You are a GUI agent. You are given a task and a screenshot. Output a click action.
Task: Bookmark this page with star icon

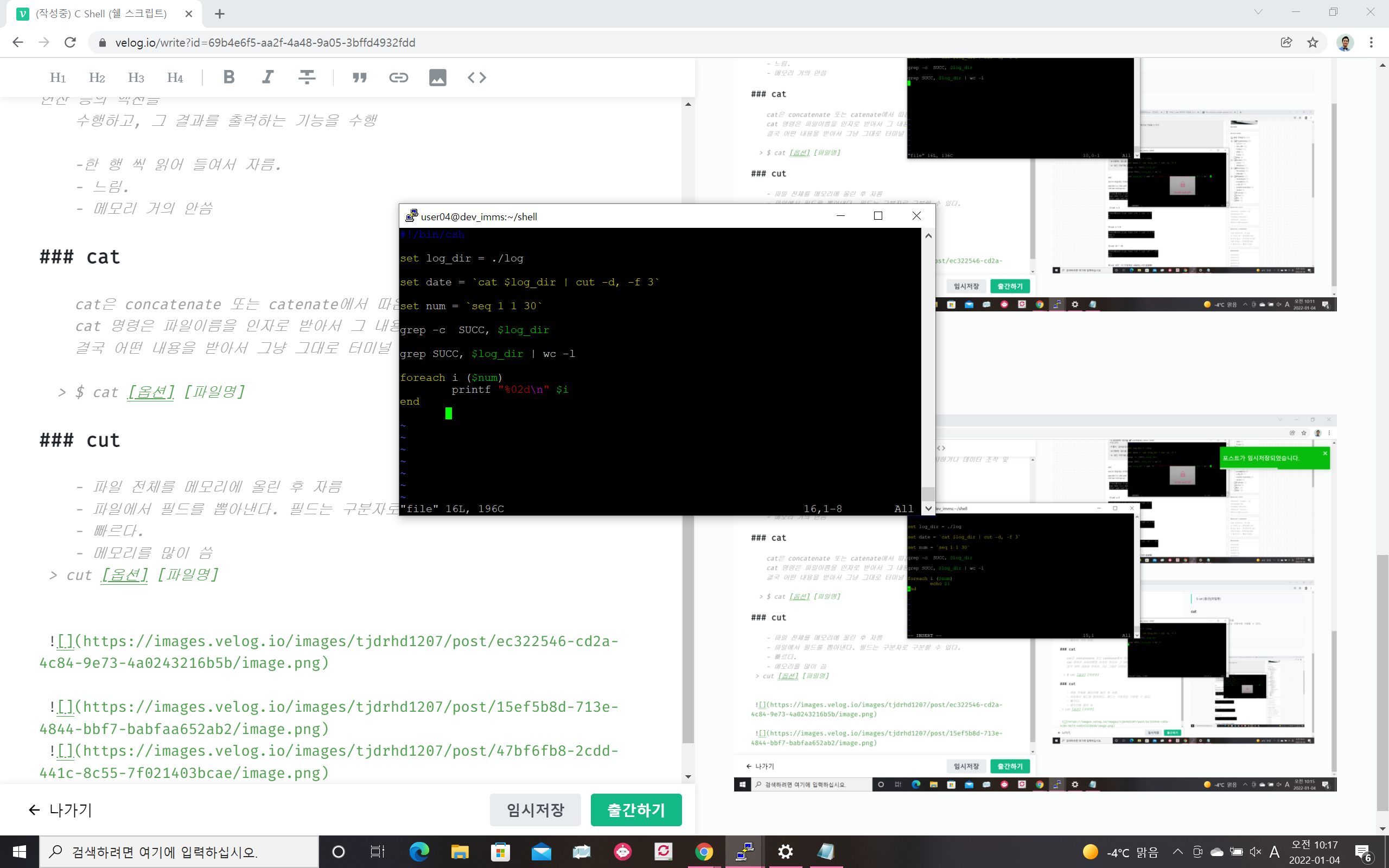tap(1312, 42)
